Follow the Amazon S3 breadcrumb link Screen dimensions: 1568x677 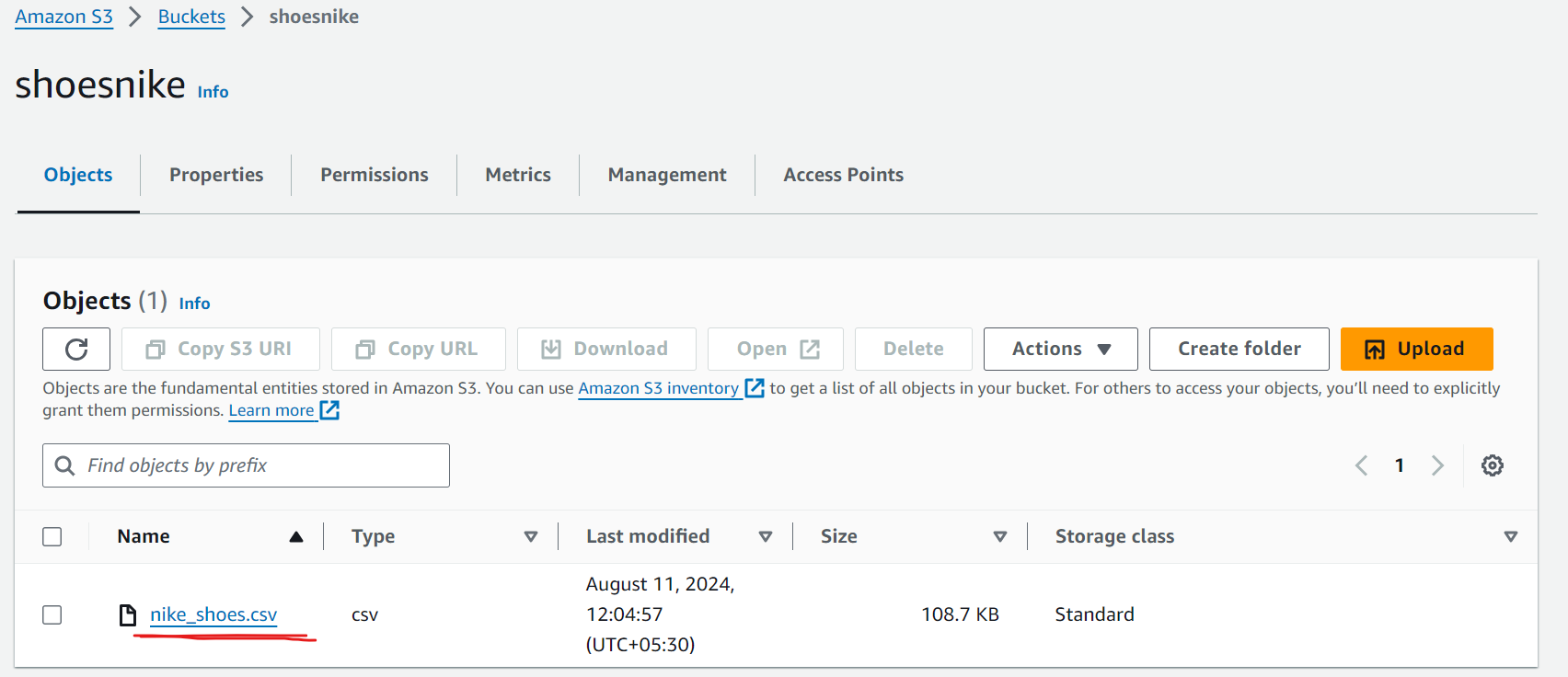pyautogui.click(x=63, y=17)
